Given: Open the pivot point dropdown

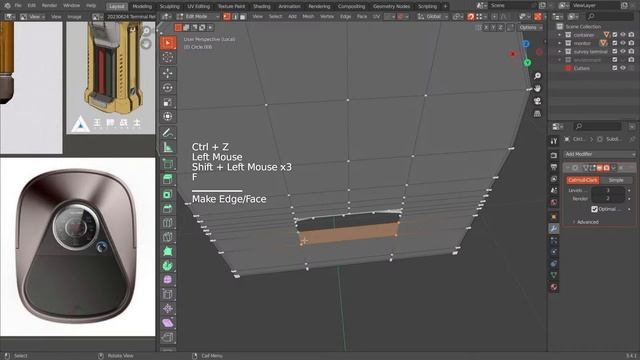Looking at the screenshot, I should 458,17.
